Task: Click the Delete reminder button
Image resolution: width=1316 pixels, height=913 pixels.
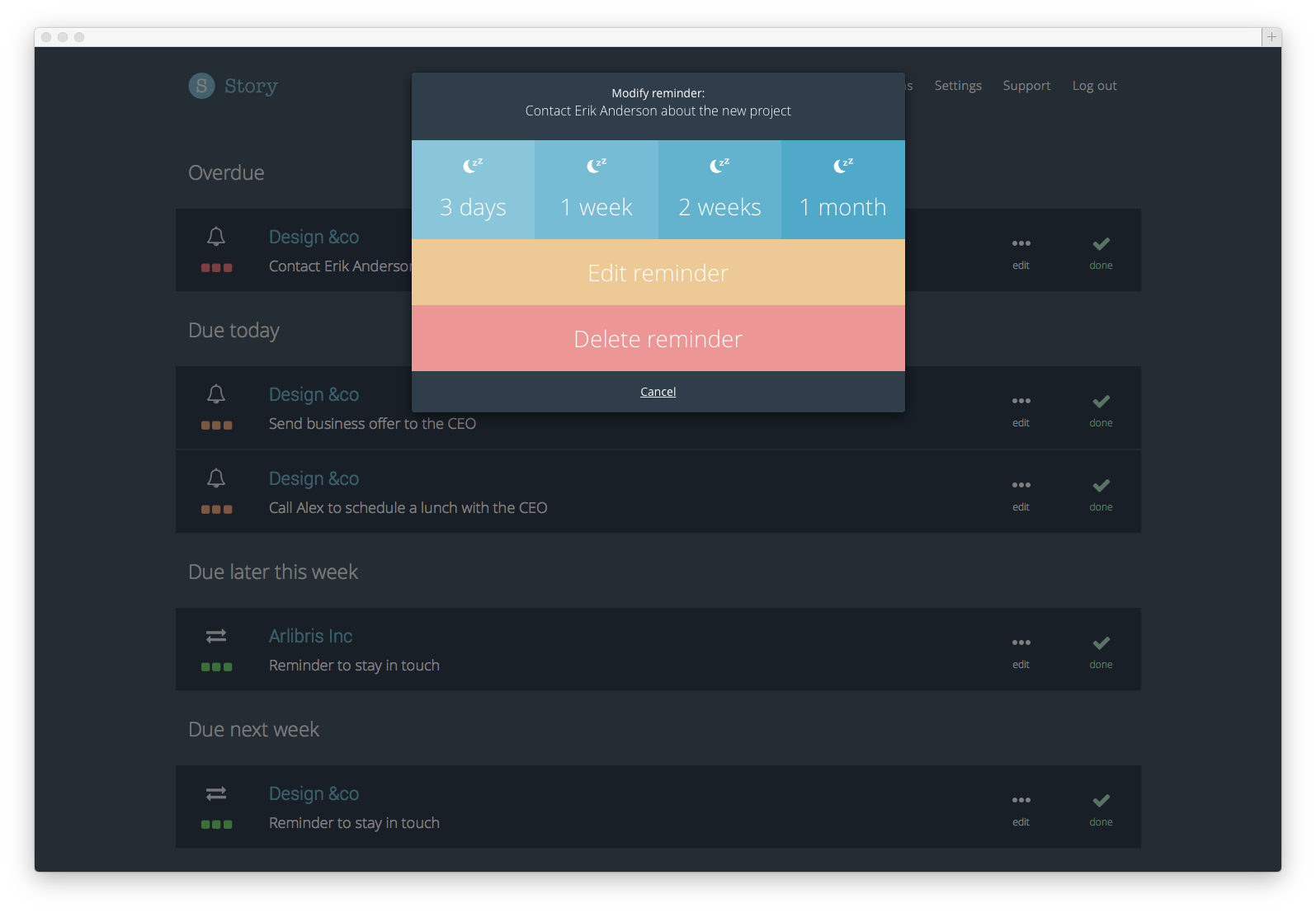Action: pos(658,338)
